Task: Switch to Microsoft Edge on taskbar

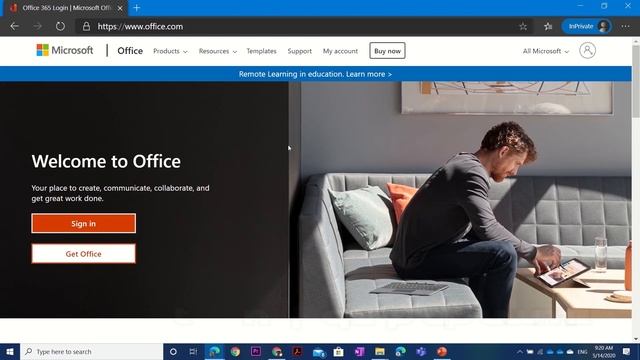Action: 214,351
